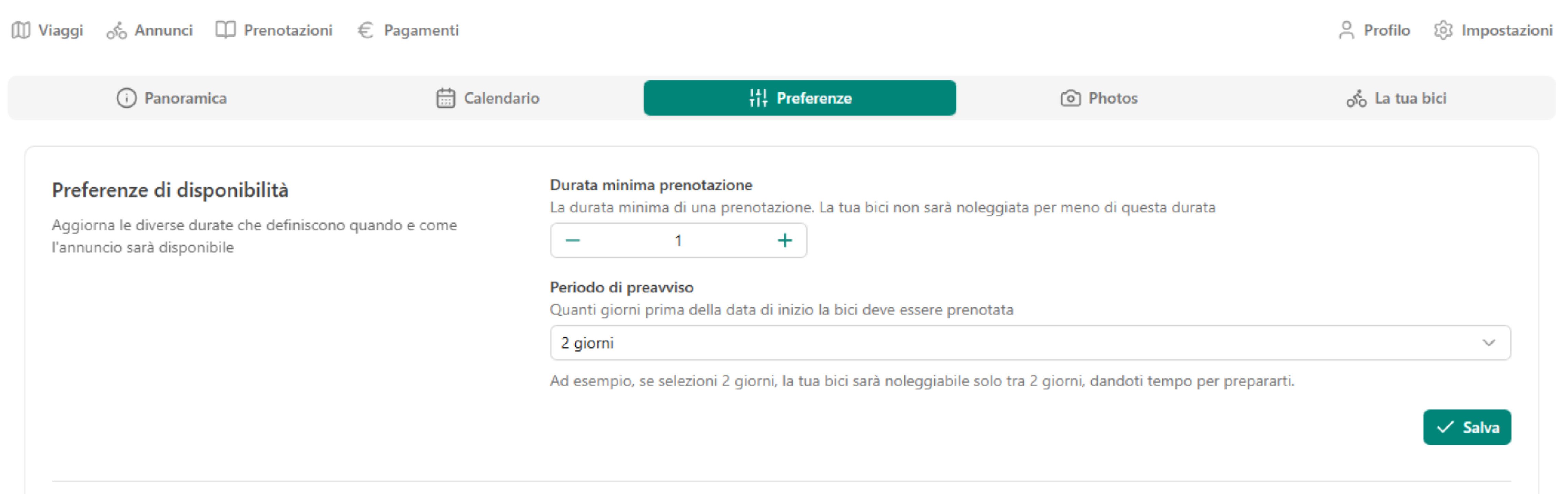Click the euro icon beside Pagamenti

(365, 30)
